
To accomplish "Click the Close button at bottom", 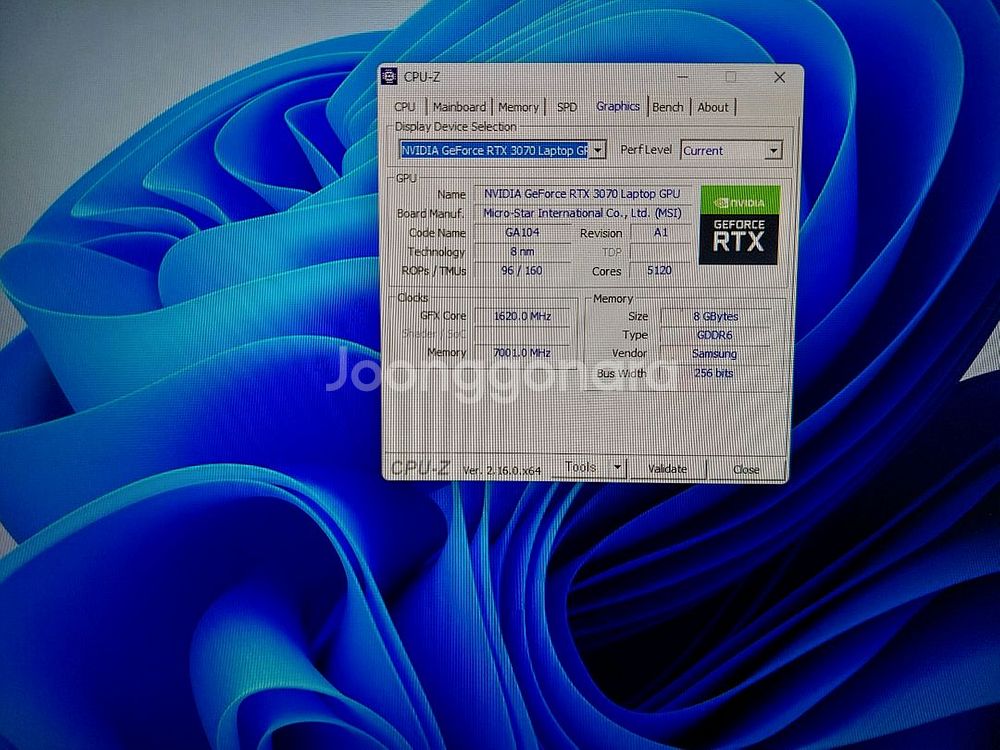I will click(x=746, y=469).
